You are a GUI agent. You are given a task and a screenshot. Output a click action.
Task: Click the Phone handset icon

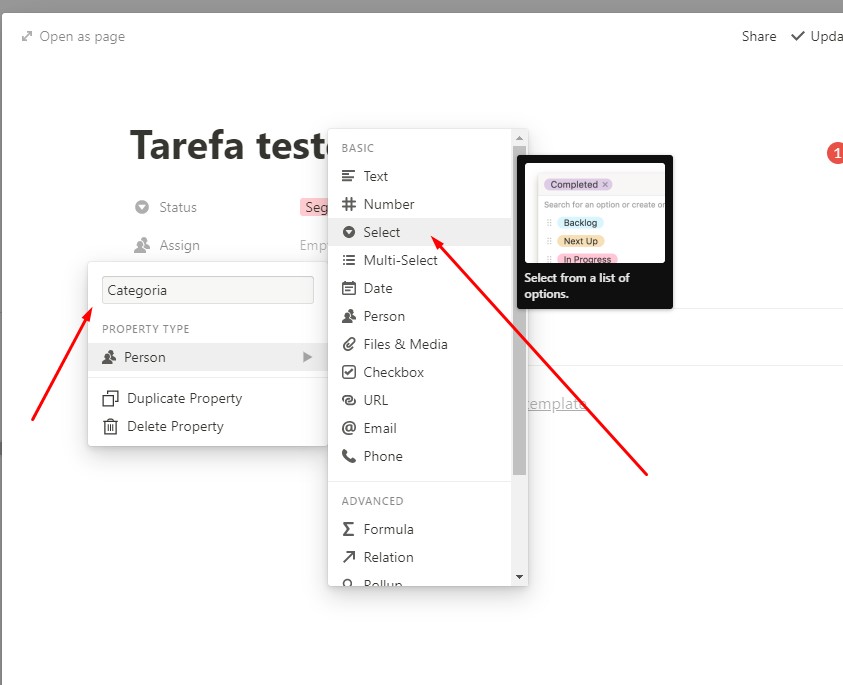click(348, 456)
